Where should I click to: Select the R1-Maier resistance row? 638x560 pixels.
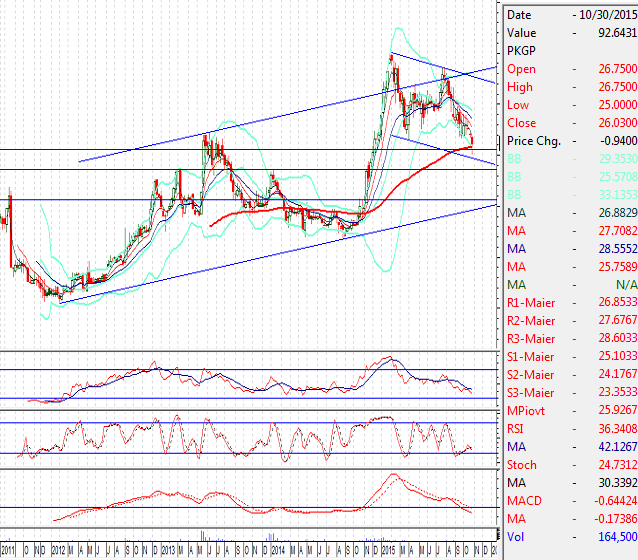(x=570, y=303)
